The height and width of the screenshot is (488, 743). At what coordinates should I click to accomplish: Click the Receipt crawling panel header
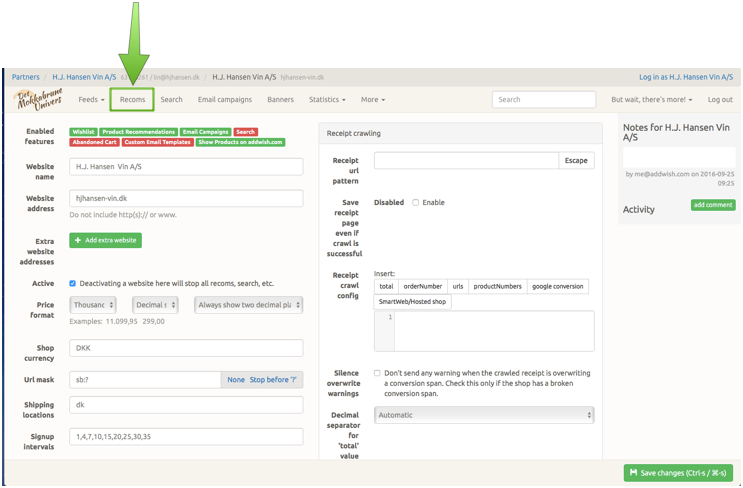461,134
